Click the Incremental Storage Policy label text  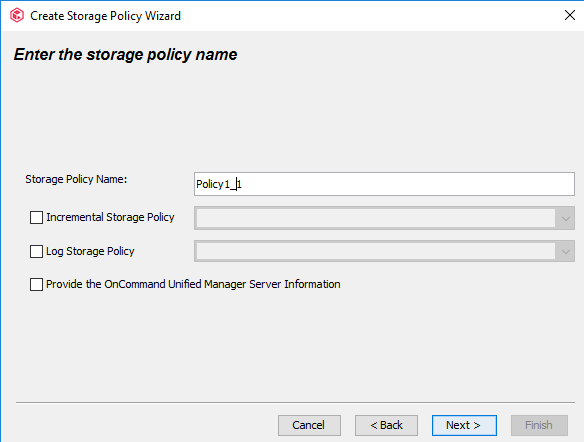(x=110, y=217)
